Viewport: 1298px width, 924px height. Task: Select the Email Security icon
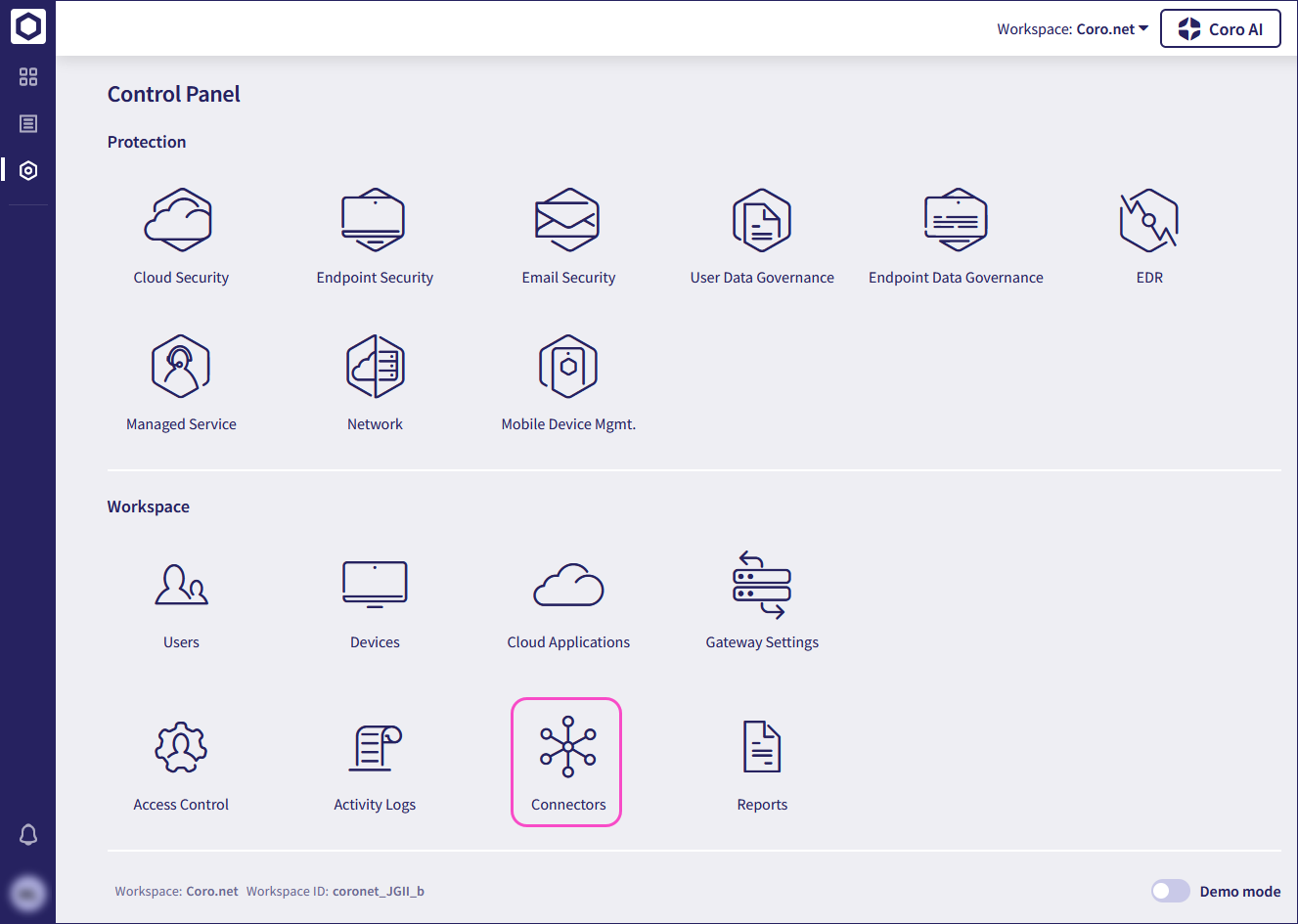coord(567,221)
